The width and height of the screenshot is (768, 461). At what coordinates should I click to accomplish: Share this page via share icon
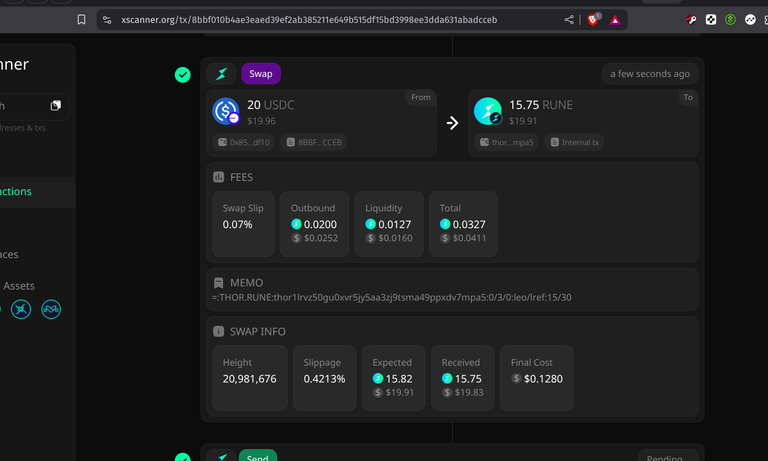pyautogui.click(x=569, y=20)
